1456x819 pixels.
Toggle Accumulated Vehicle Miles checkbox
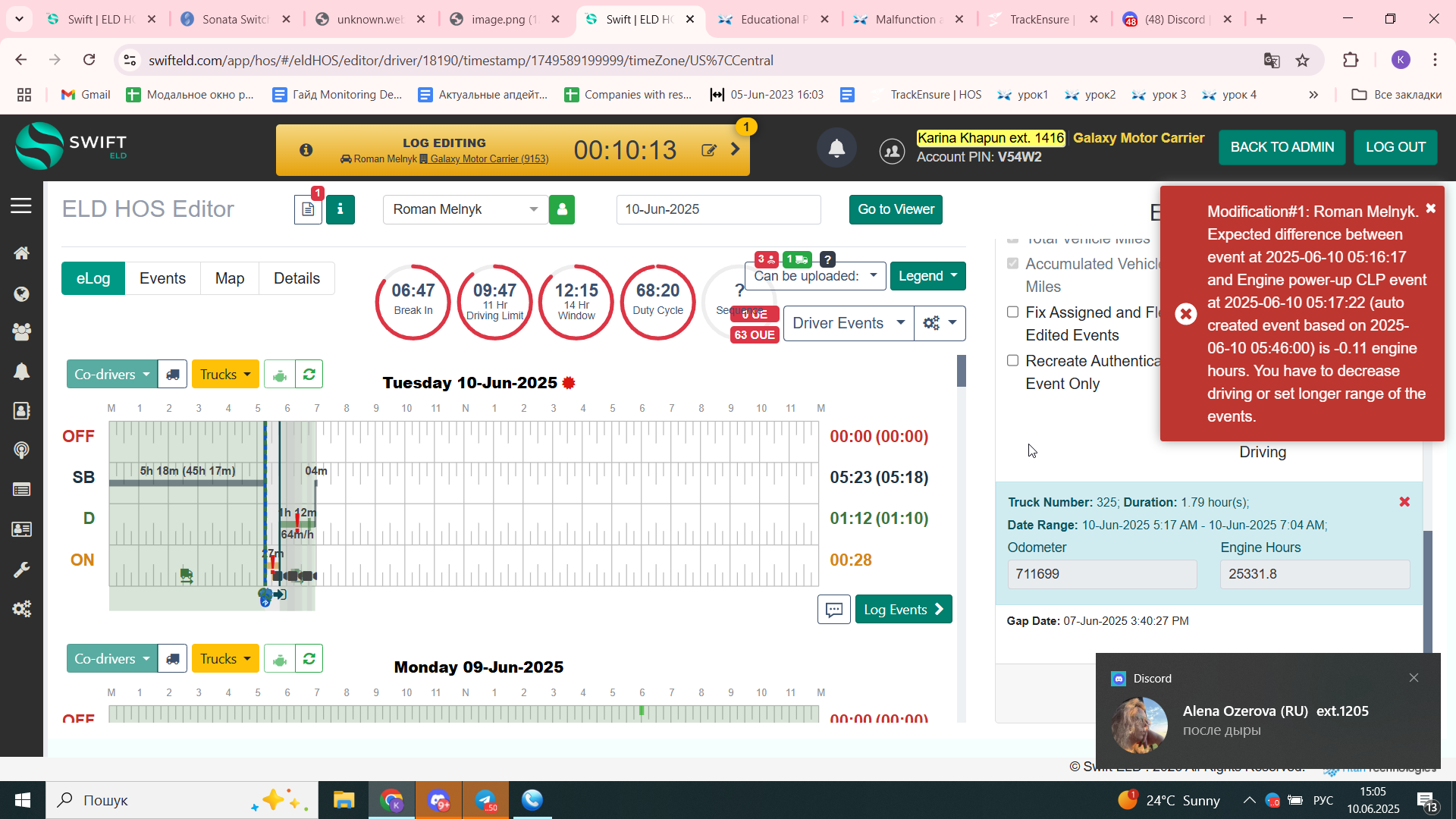point(1012,264)
